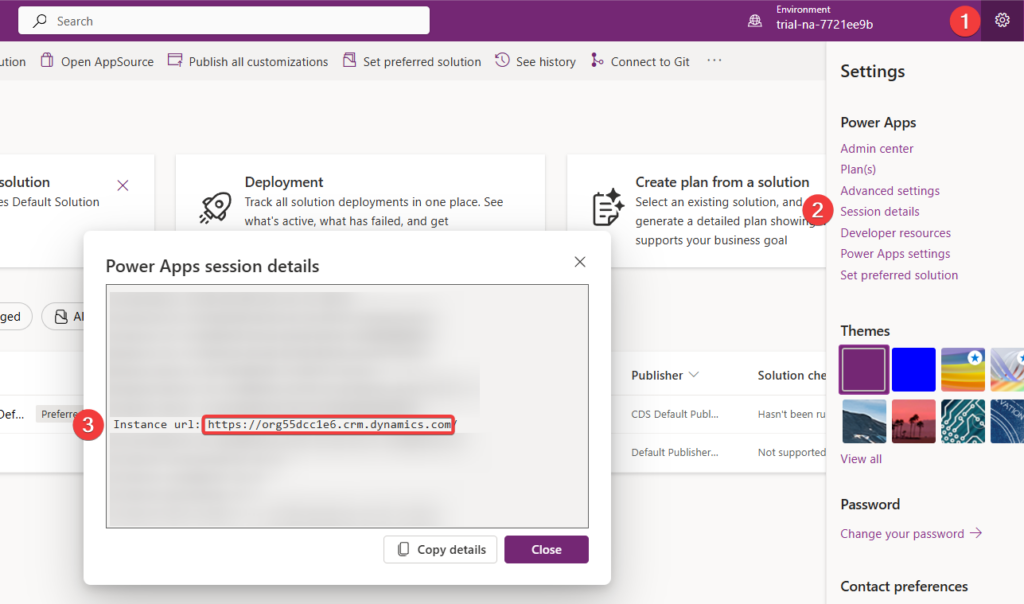Click the See history clock icon
Image resolution: width=1024 pixels, height=604 pixels.
[502, 61]
